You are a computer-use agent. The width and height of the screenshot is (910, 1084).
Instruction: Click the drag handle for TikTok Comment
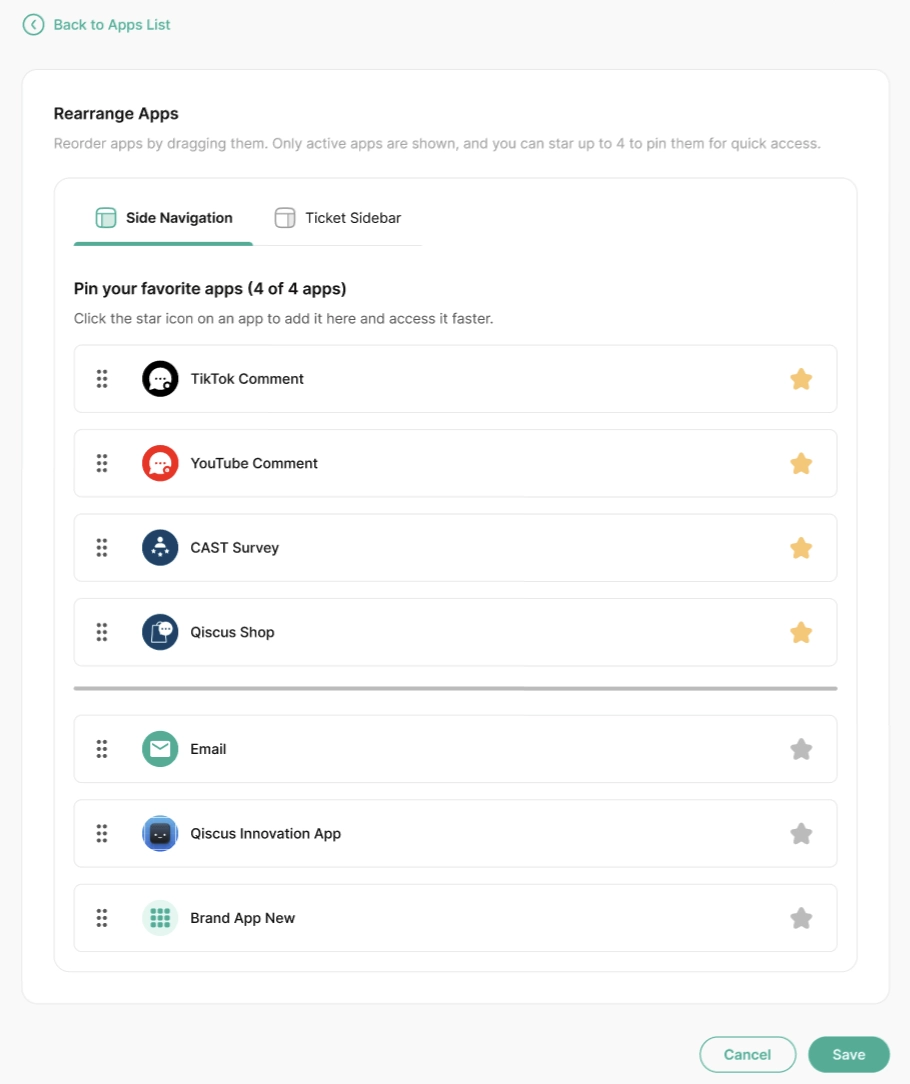click(x=102, y=379)
